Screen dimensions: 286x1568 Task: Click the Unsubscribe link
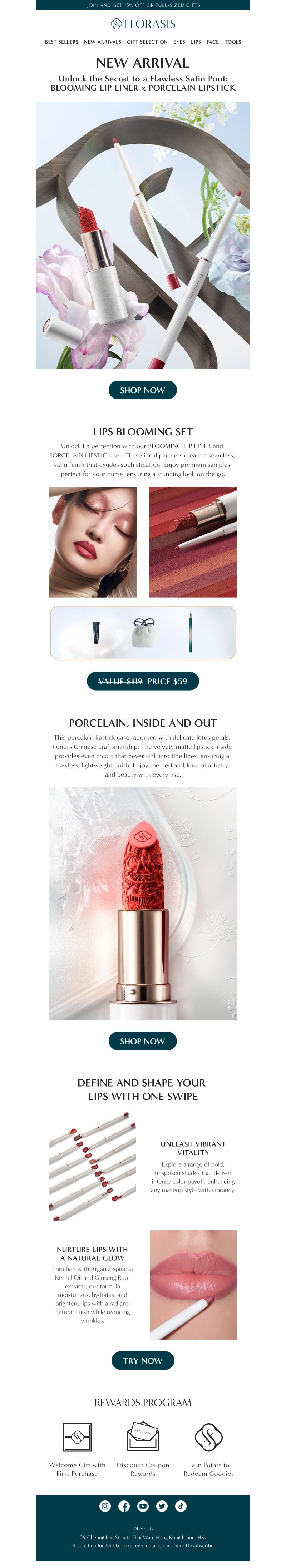pyautogui.click(x=199, y=1545)
